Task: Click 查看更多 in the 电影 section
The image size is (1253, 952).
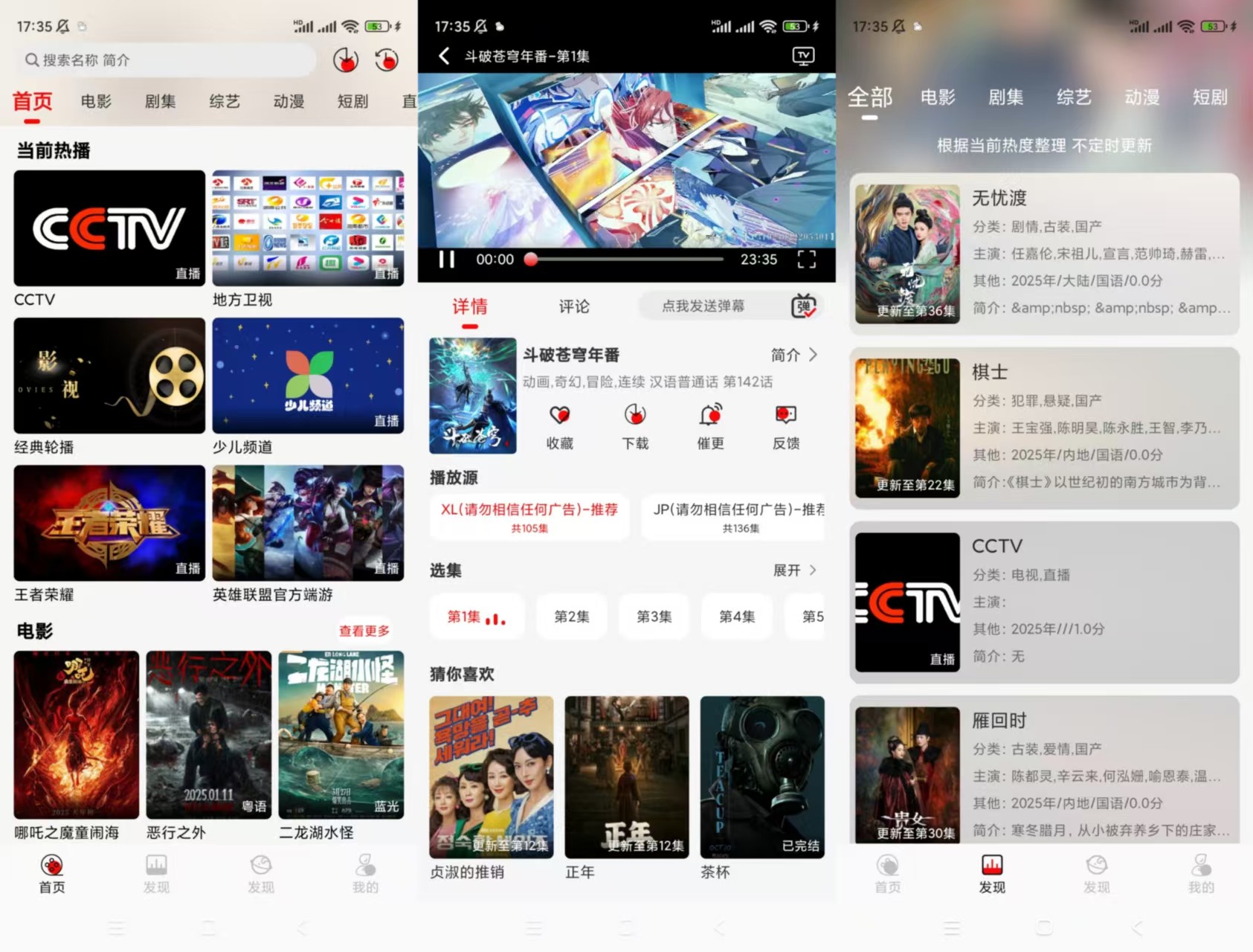Action: [364, 631]
